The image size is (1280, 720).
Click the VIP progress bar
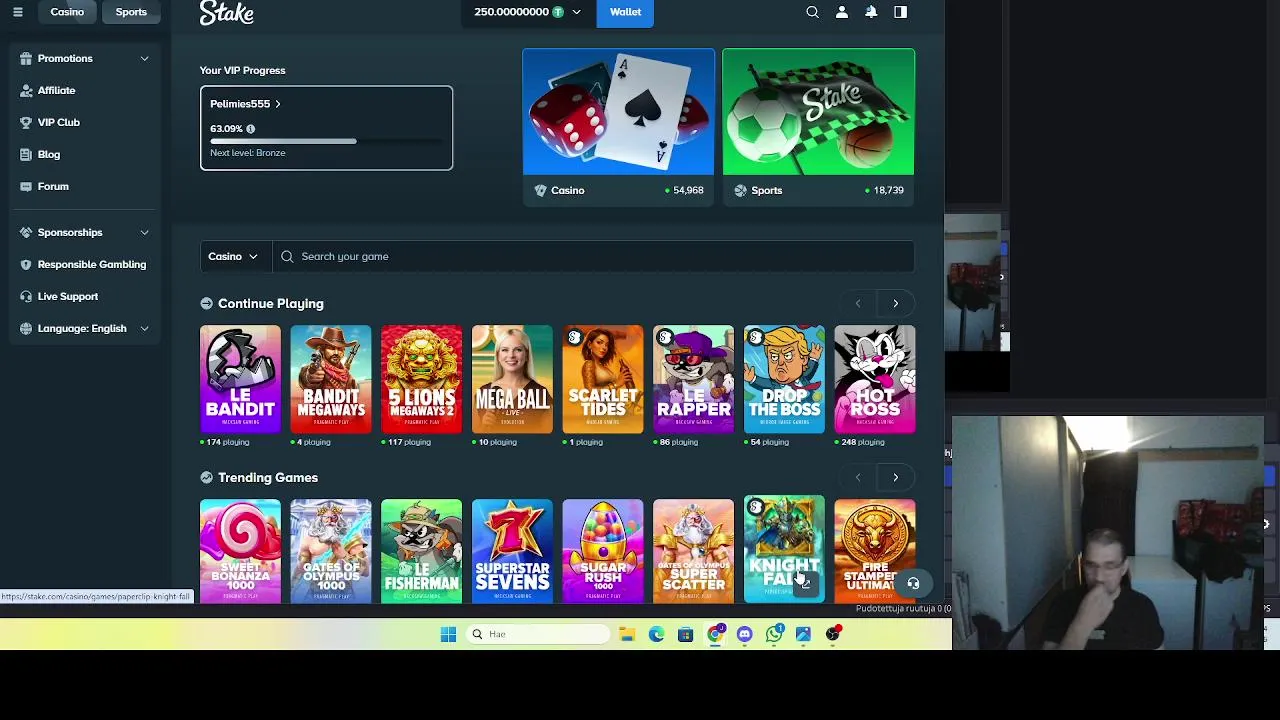coord(326,141)
